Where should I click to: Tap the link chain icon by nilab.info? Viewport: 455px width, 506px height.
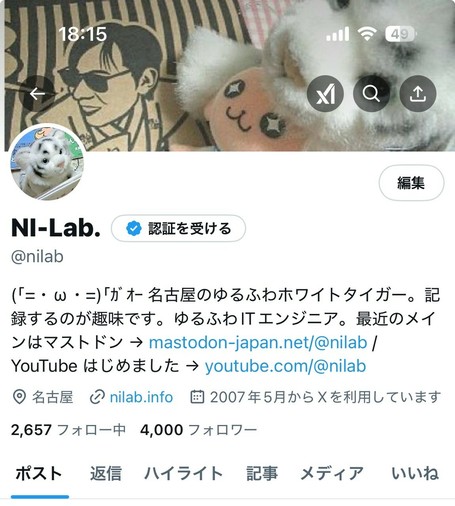(97, 397)
